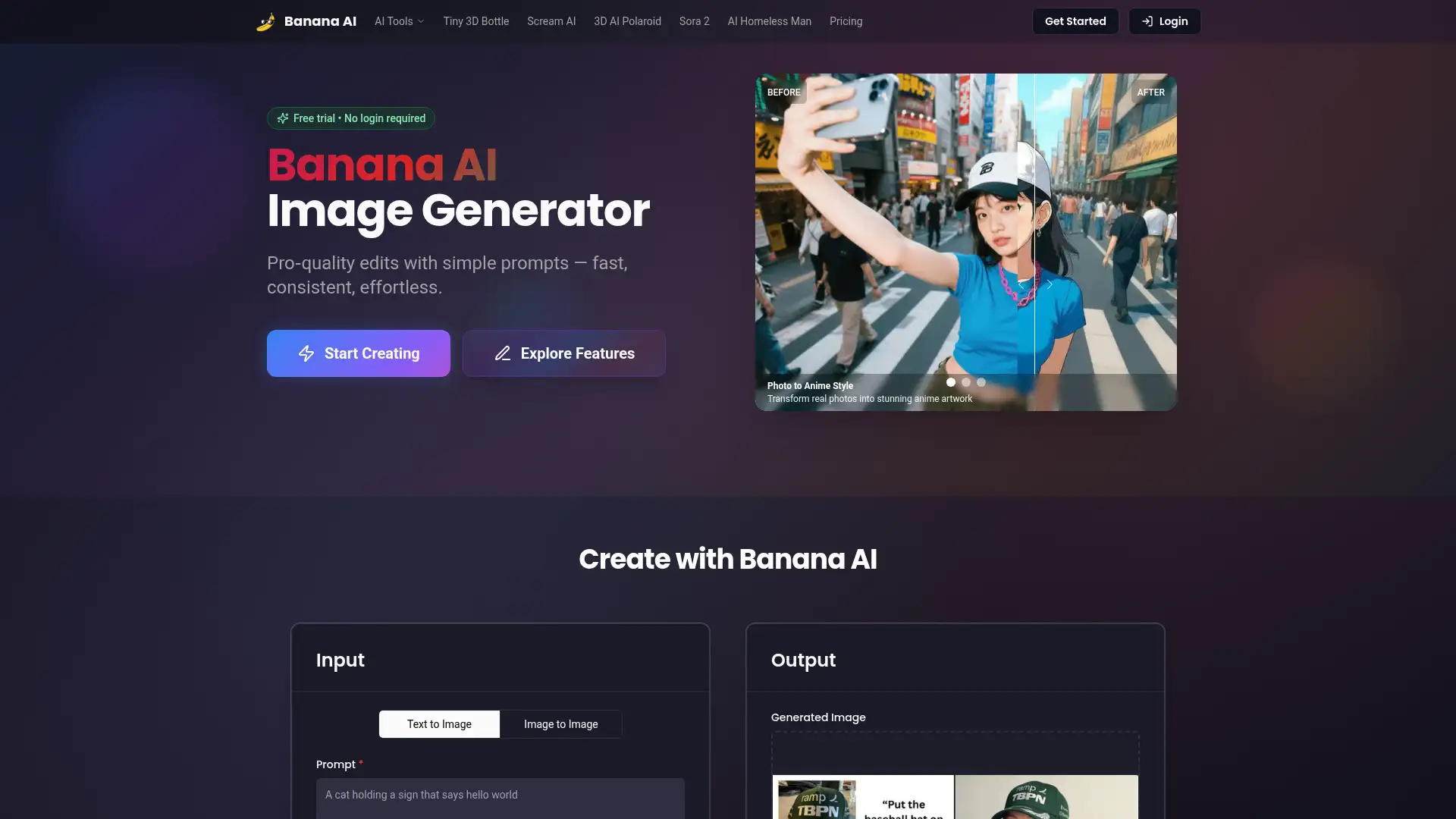Click the pencil icon on Explore Features
Image resolution: width=1456 pixels, height=819 pixels.
pyautogui.click(x=503, y=353)
